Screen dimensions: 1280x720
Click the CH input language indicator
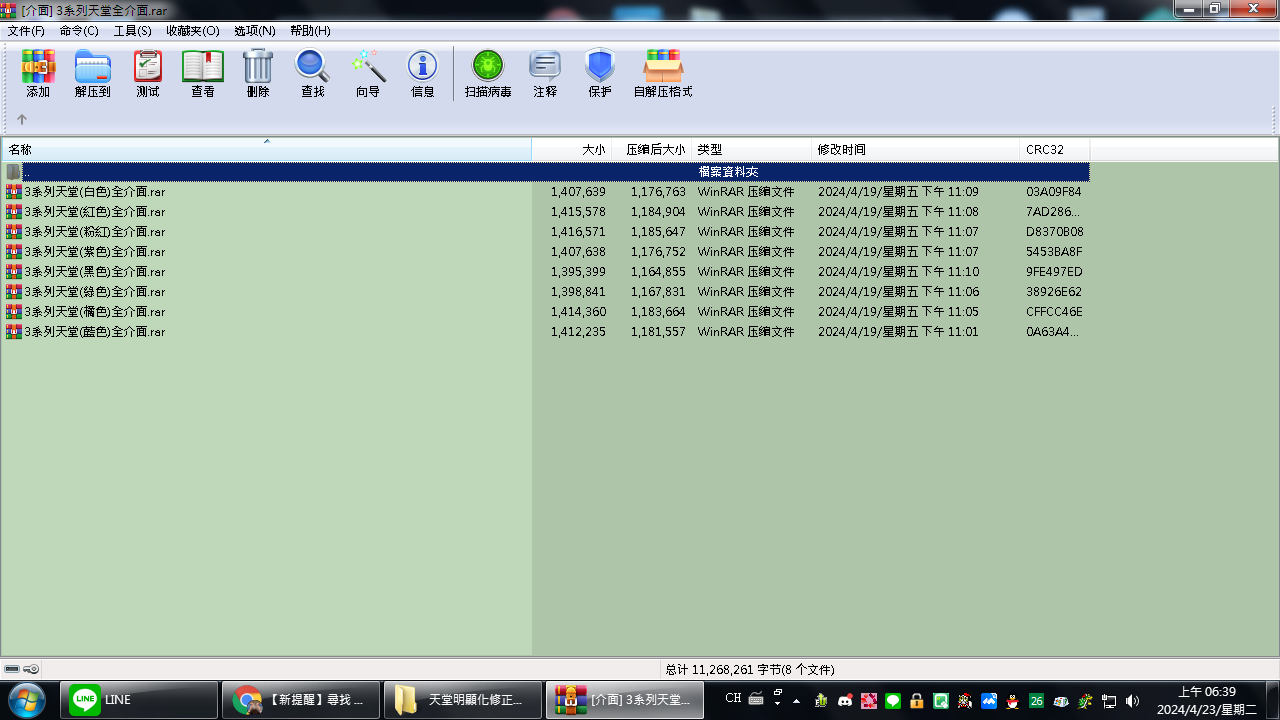coord(733,699)
